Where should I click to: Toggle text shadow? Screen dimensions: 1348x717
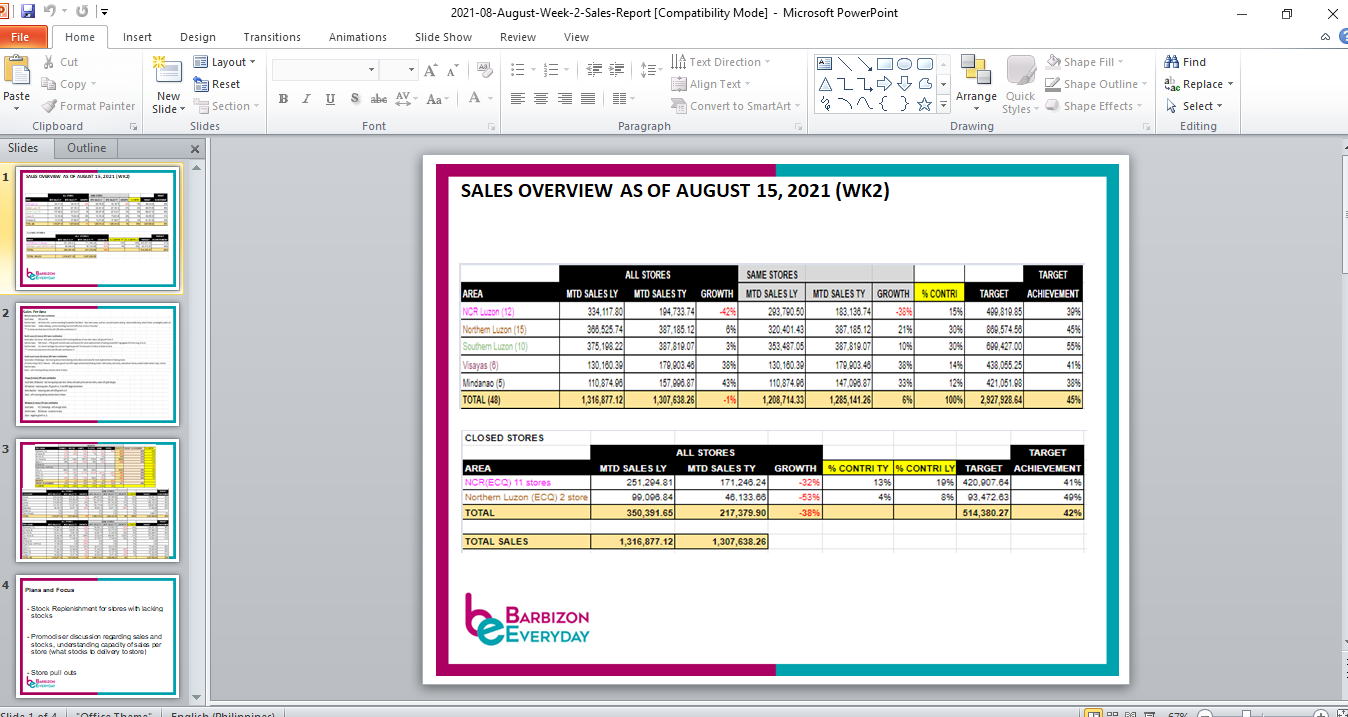click(x=355, y=99)
